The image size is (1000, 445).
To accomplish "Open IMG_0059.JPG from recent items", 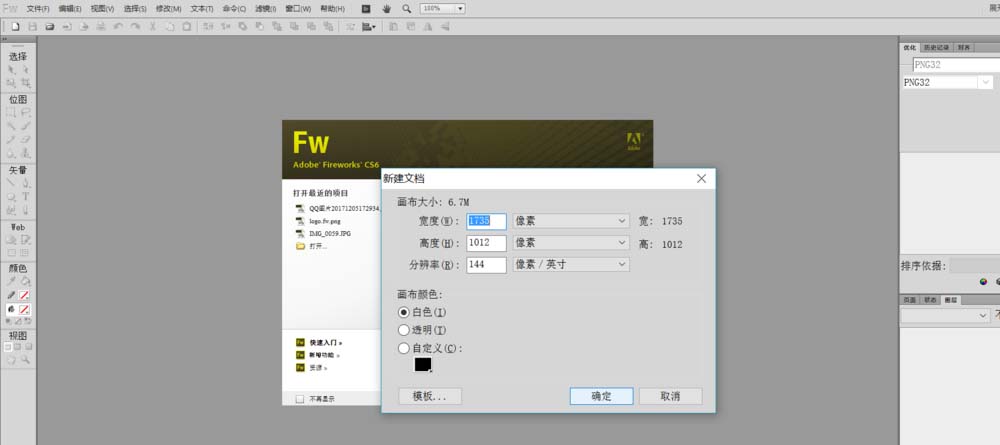I will point(329,233).
